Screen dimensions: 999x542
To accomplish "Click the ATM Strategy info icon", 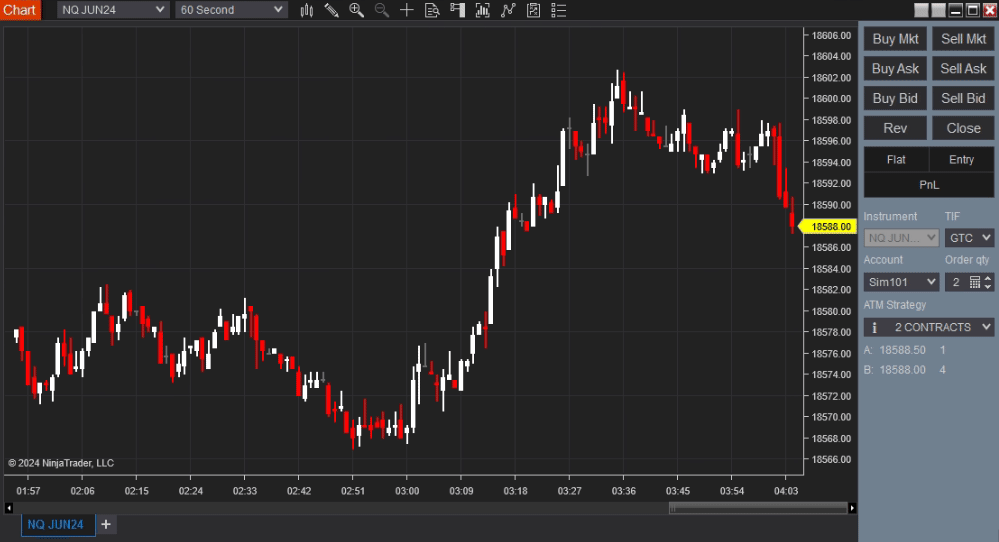I will [874, 327].
